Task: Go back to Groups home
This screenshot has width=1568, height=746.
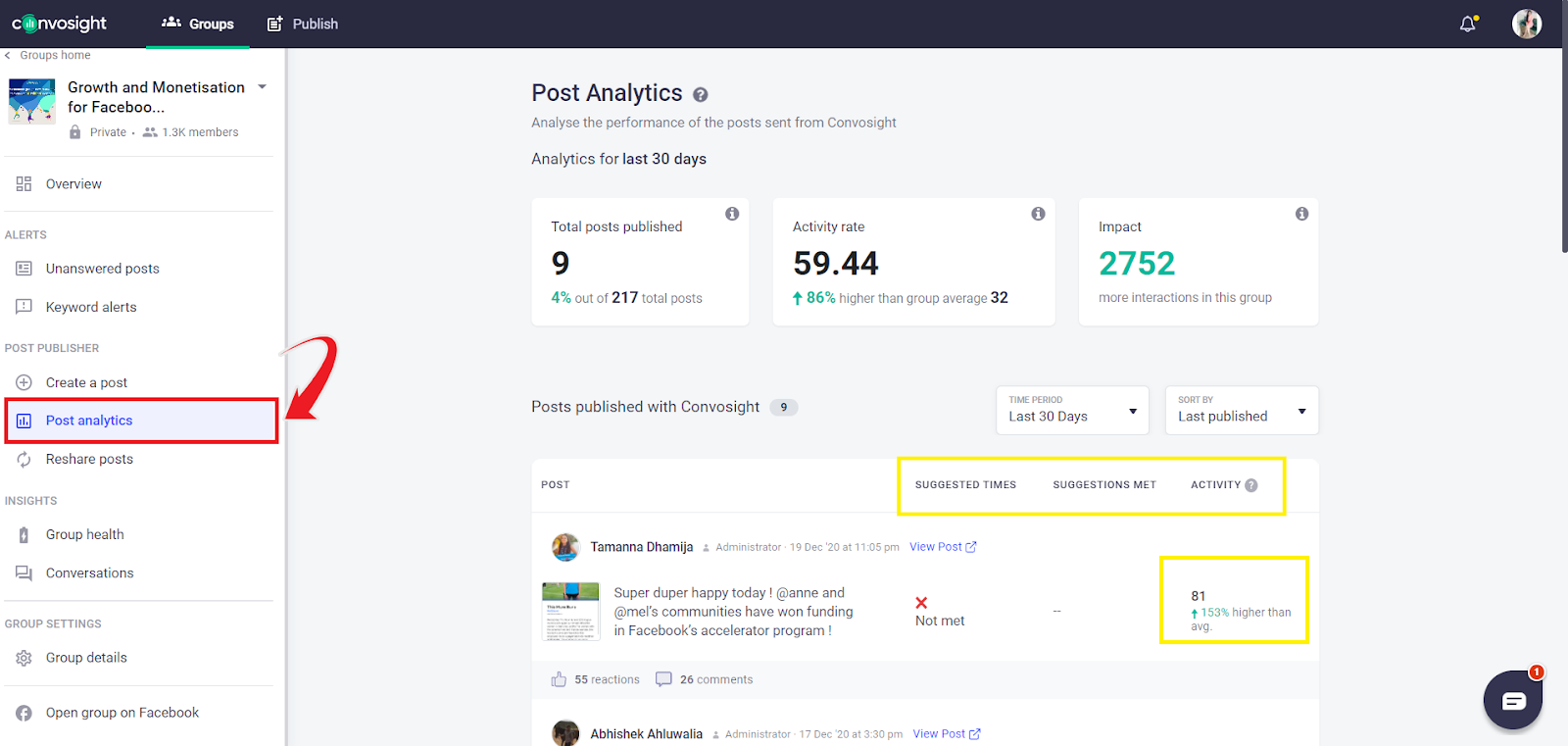Action: tap(48, 55)
